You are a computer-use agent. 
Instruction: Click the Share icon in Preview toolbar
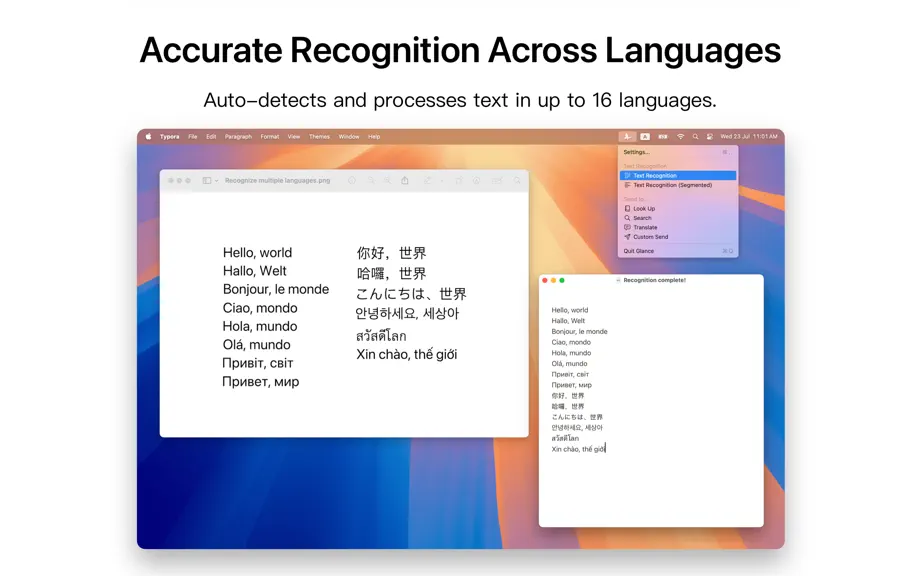click(x=405, y=180)
